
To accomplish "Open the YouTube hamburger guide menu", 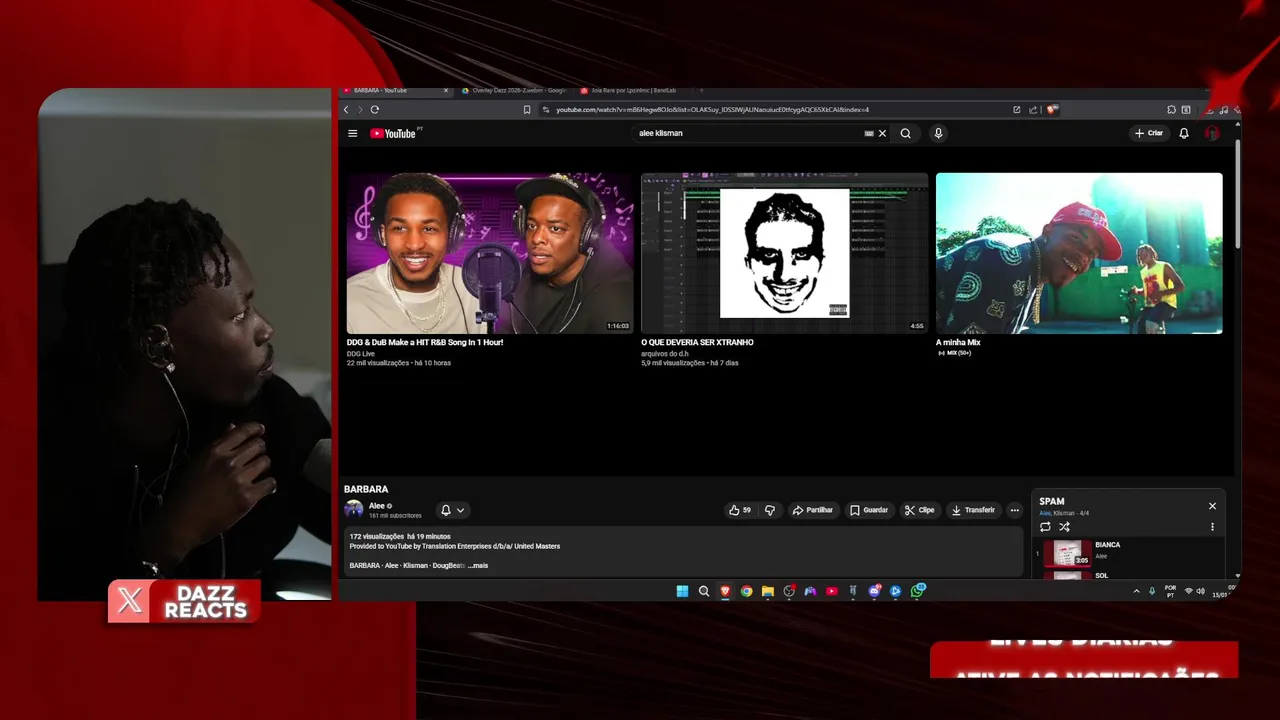I will (x=352, y=133).
